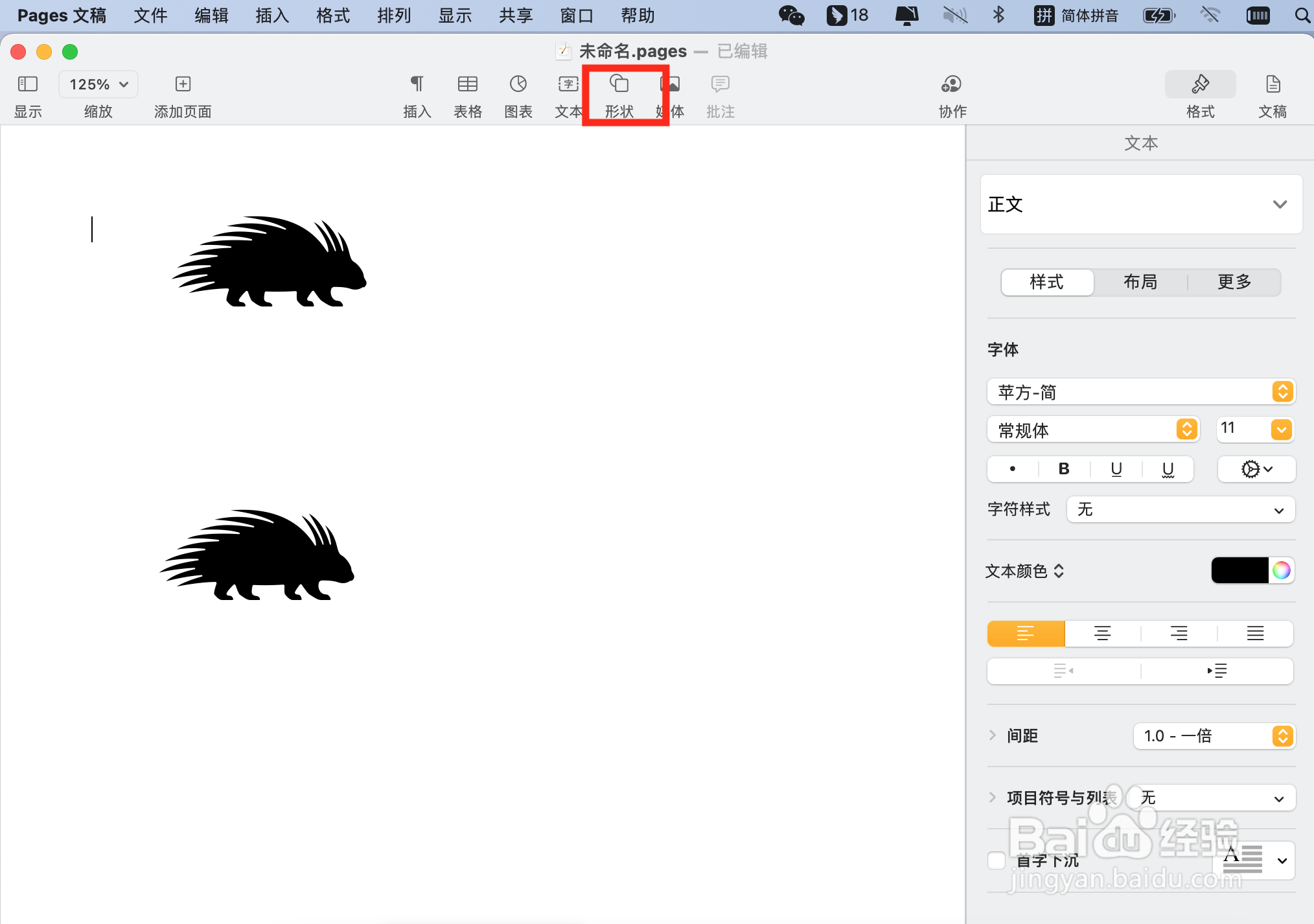Image resolution: width=1314 pixels, height=924 pixels.
Task: Switch to the 布局 layout tab
Action: coord(1140,282)
